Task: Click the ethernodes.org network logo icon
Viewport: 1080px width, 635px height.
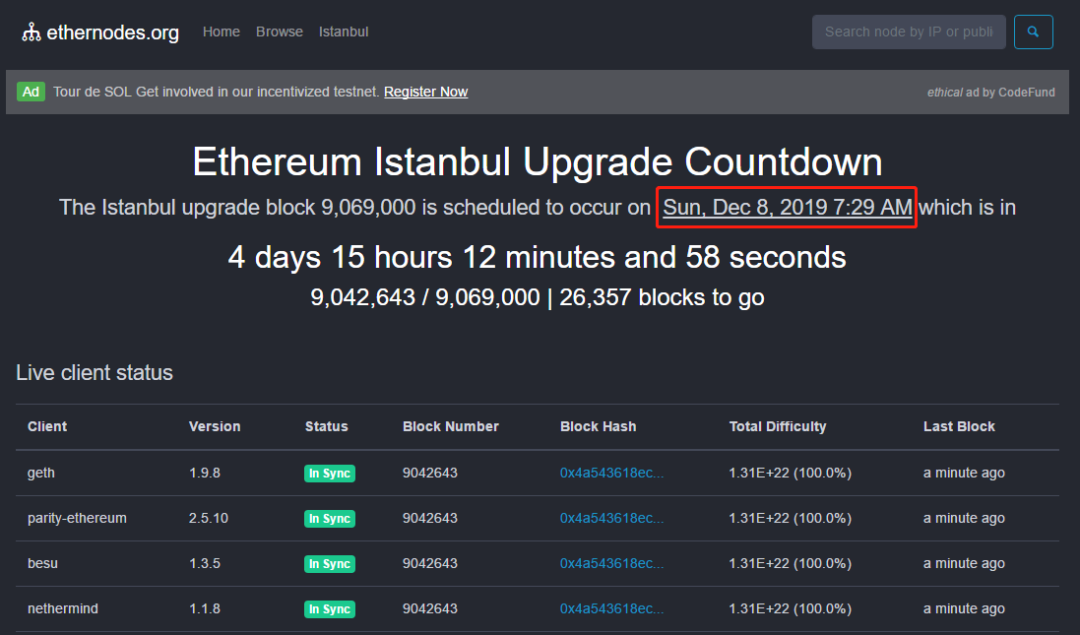Action: (31, 32)
